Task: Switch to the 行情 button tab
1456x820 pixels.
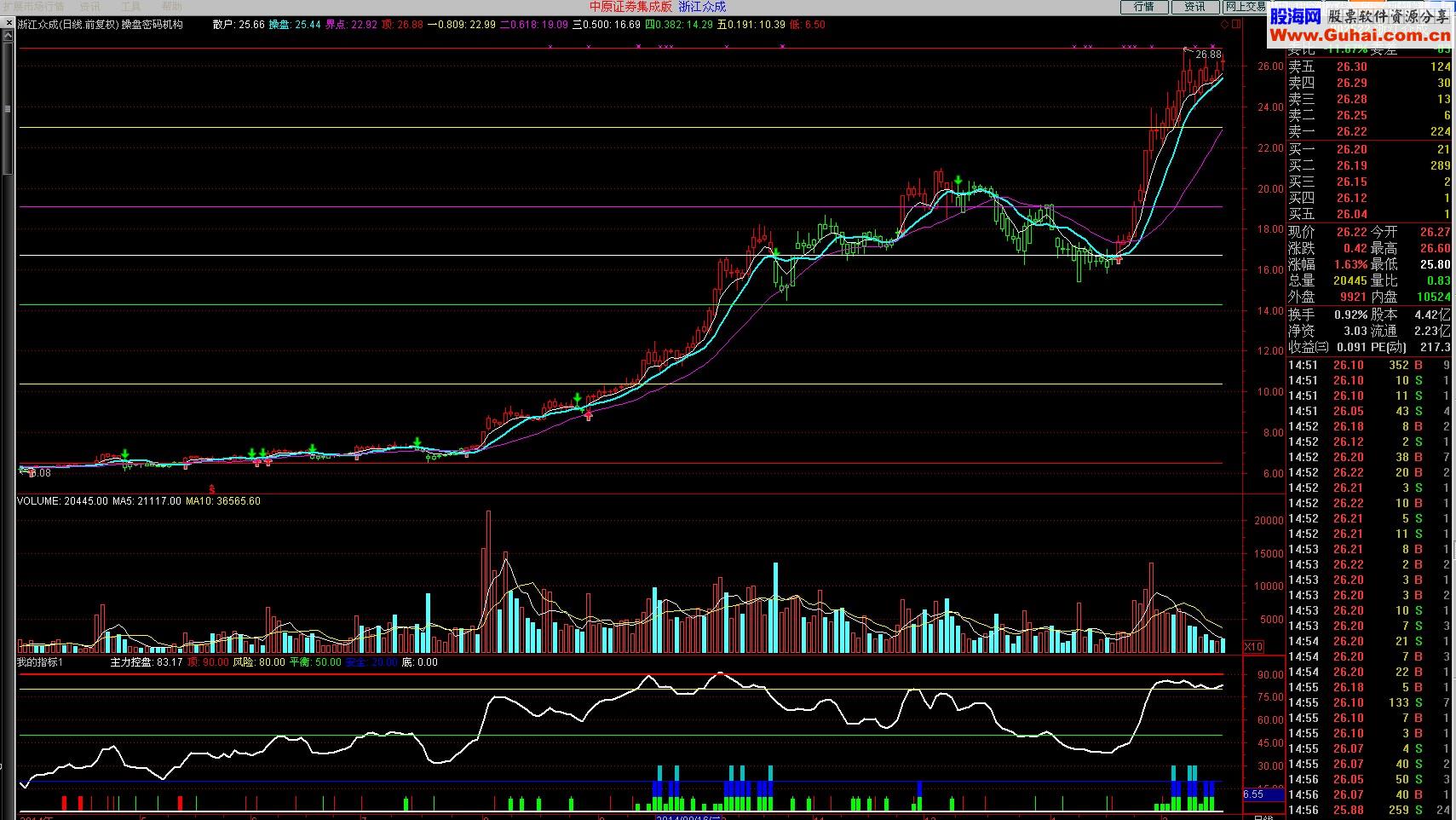Action: 1143,7
